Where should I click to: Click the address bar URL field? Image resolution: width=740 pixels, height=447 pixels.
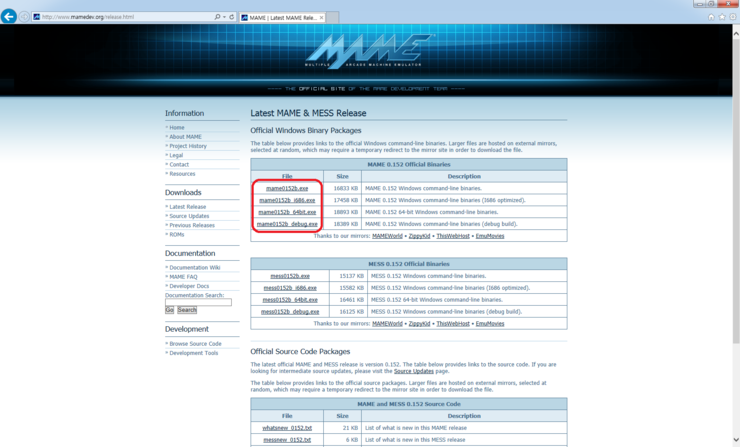[x=123, y=17]
